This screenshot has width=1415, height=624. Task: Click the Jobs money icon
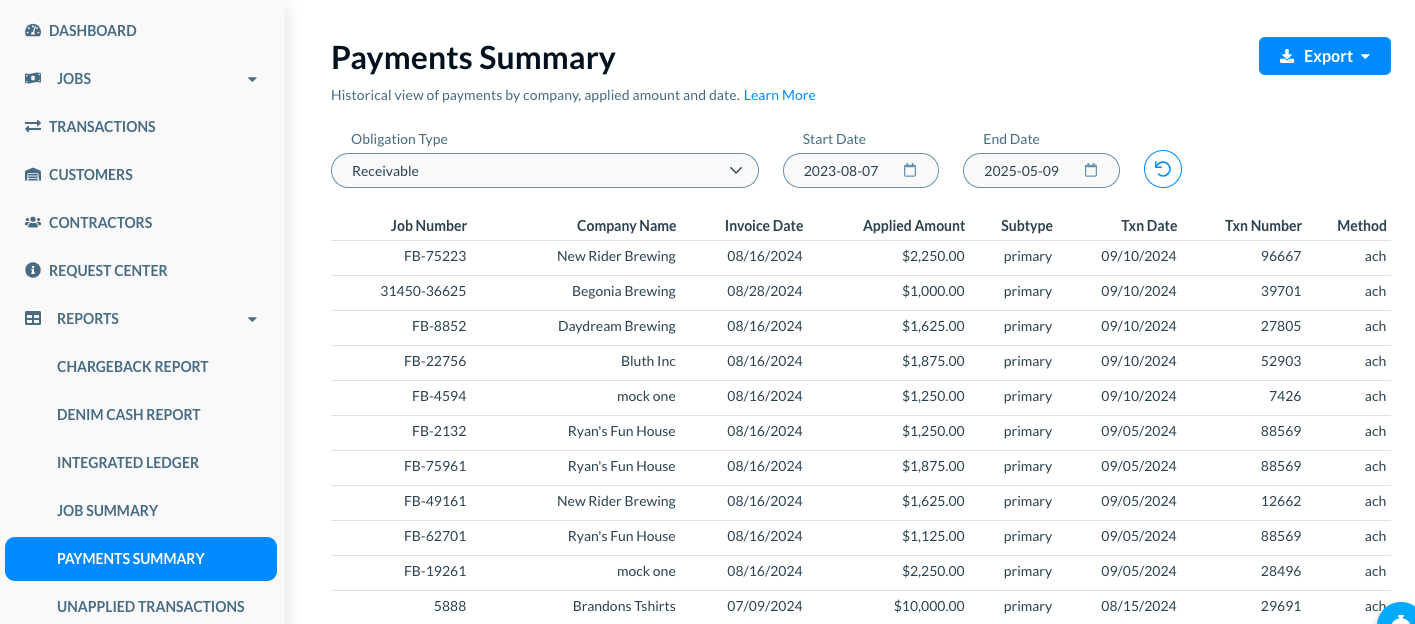click(33, 79)
